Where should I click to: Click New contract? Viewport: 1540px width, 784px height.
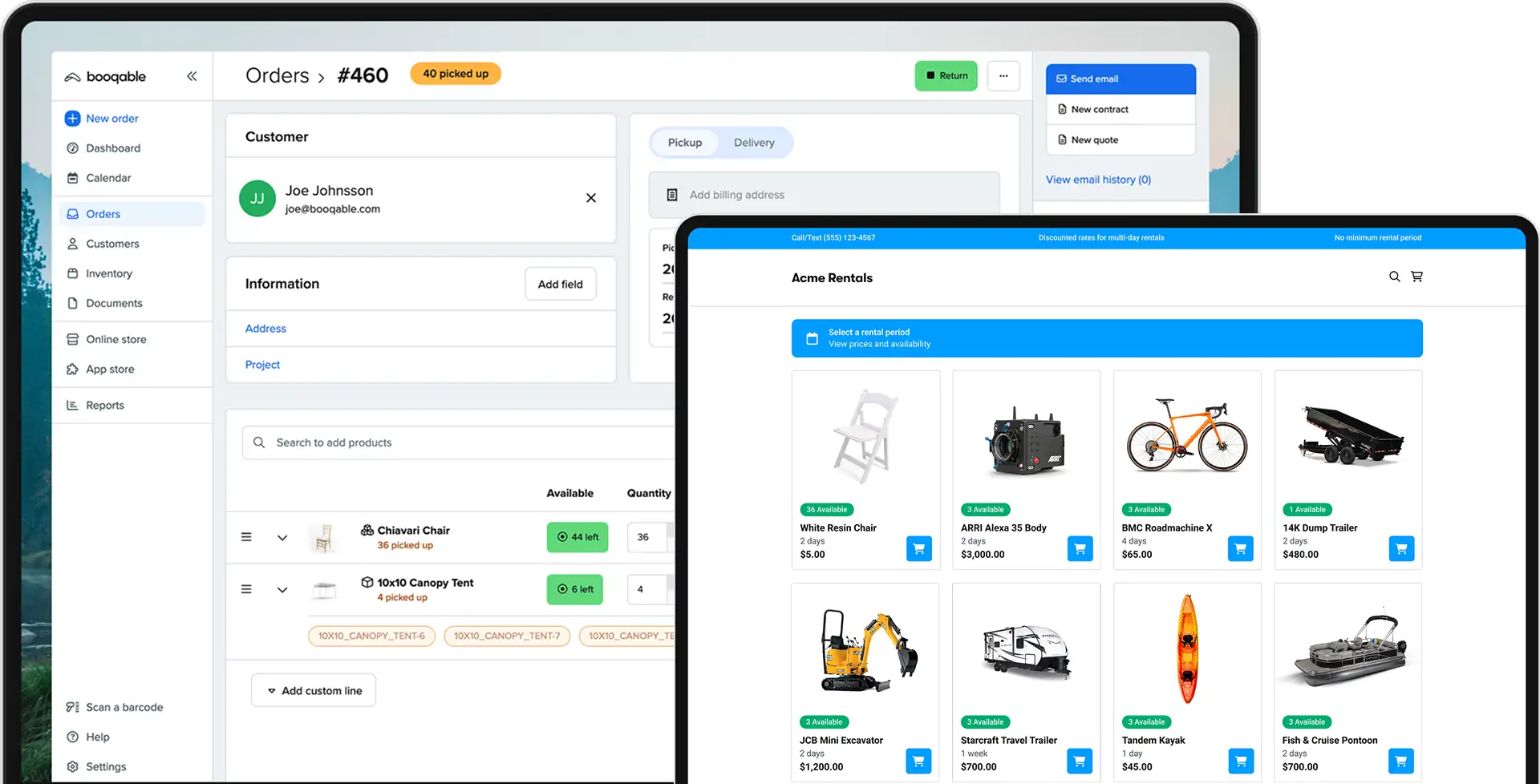1121,109
